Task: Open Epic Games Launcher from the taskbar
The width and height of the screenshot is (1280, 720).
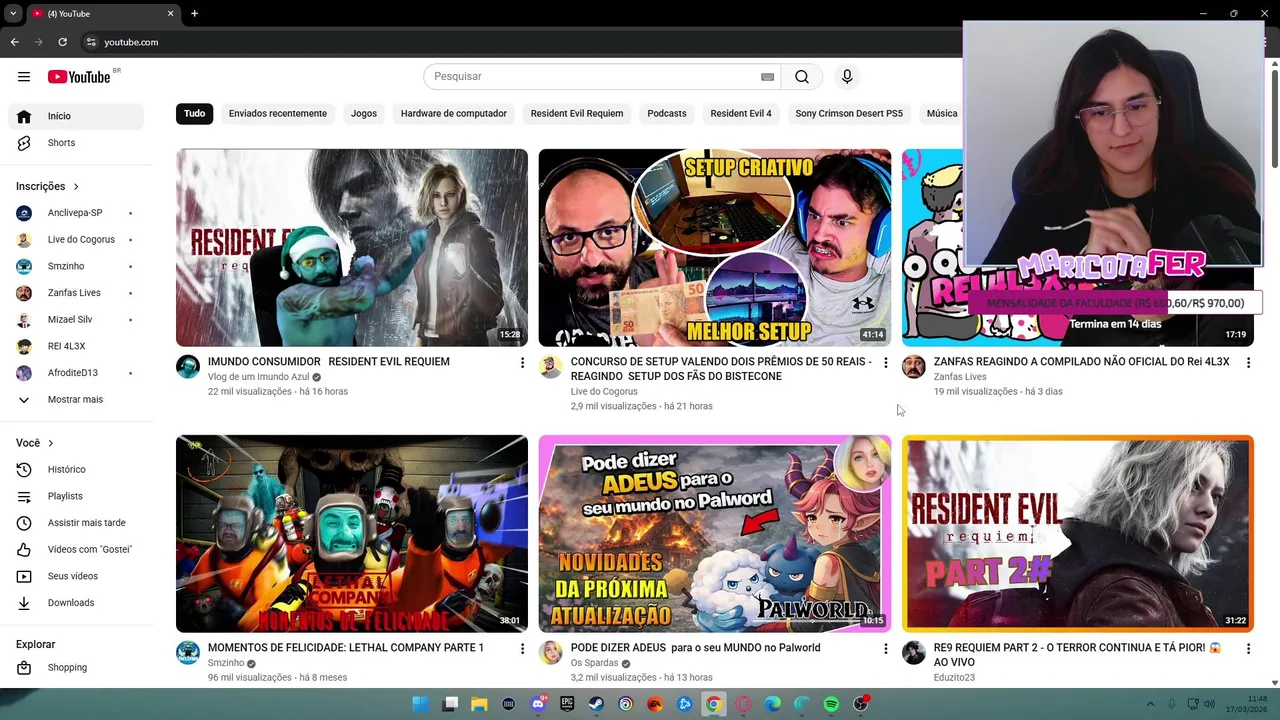Action: [x=567, y=705]
